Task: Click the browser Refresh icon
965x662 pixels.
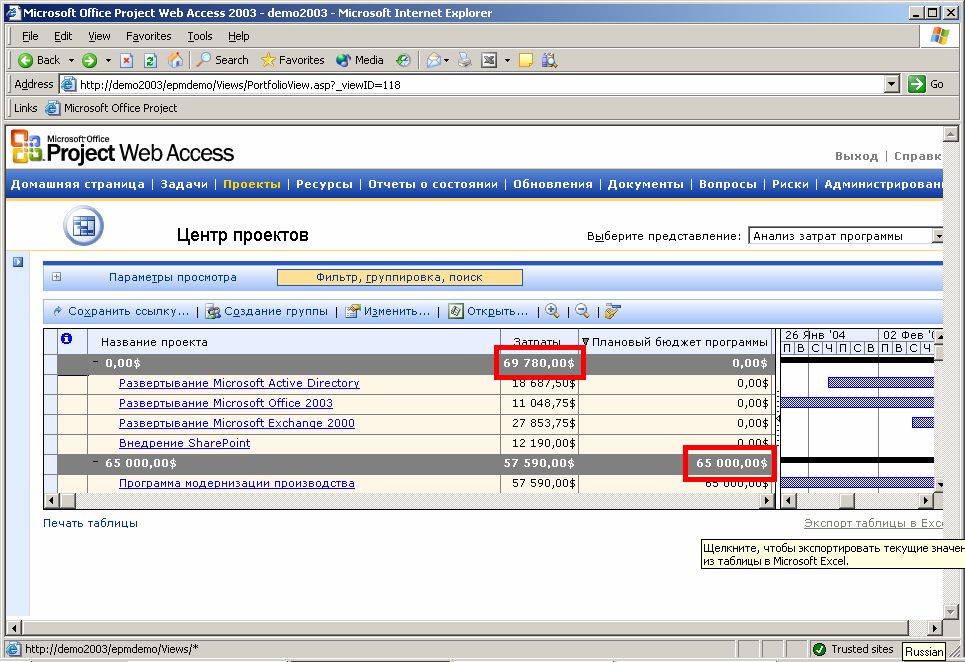Action: tap(151, 60)
